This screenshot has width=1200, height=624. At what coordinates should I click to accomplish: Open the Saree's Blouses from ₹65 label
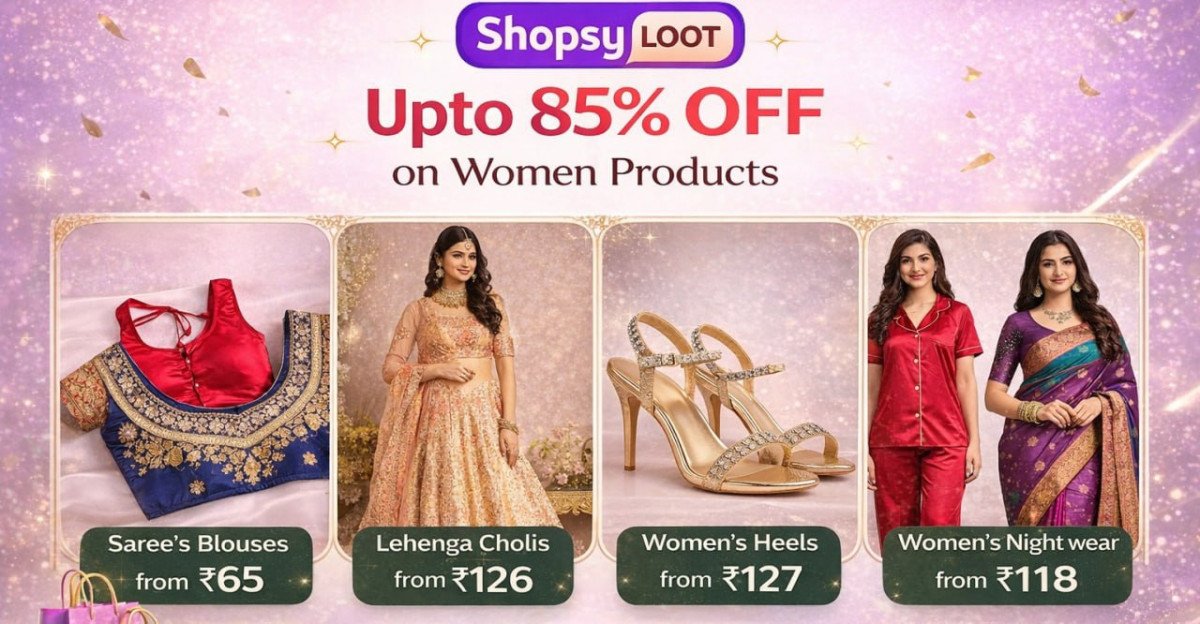pyautogui.click(x=197, y=564)
